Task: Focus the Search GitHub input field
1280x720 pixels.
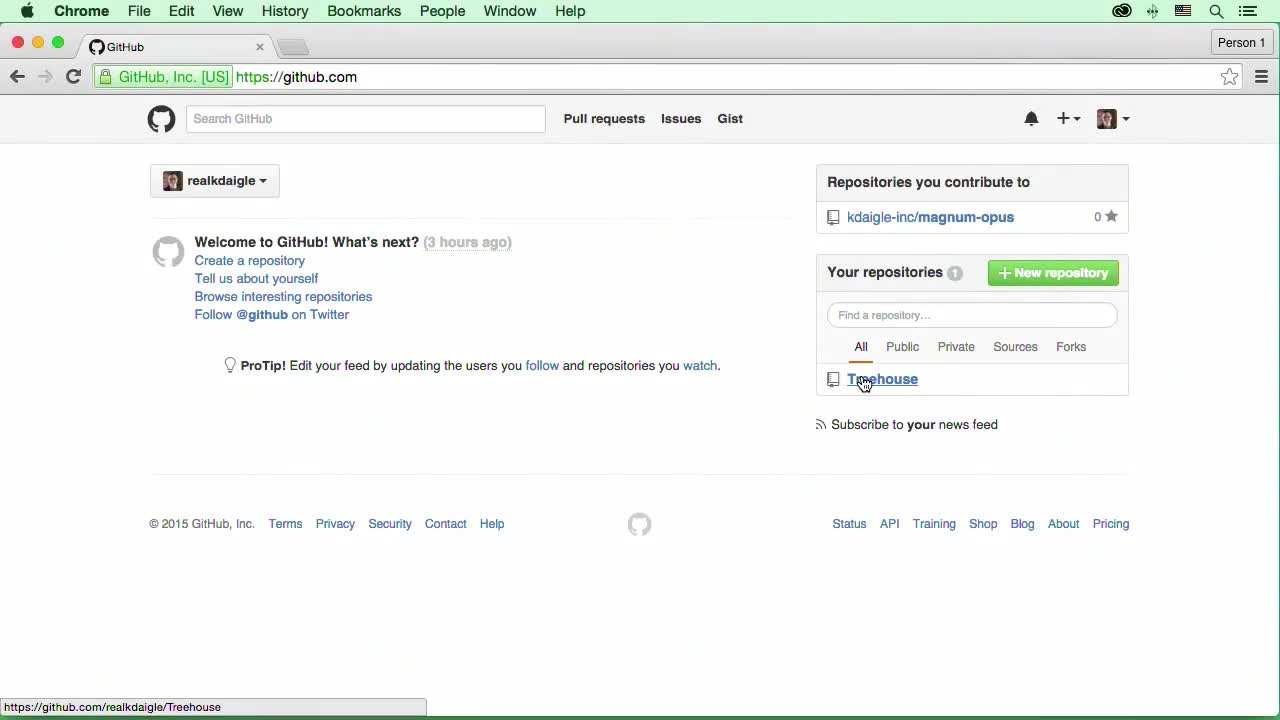Action: click(365, 119)
